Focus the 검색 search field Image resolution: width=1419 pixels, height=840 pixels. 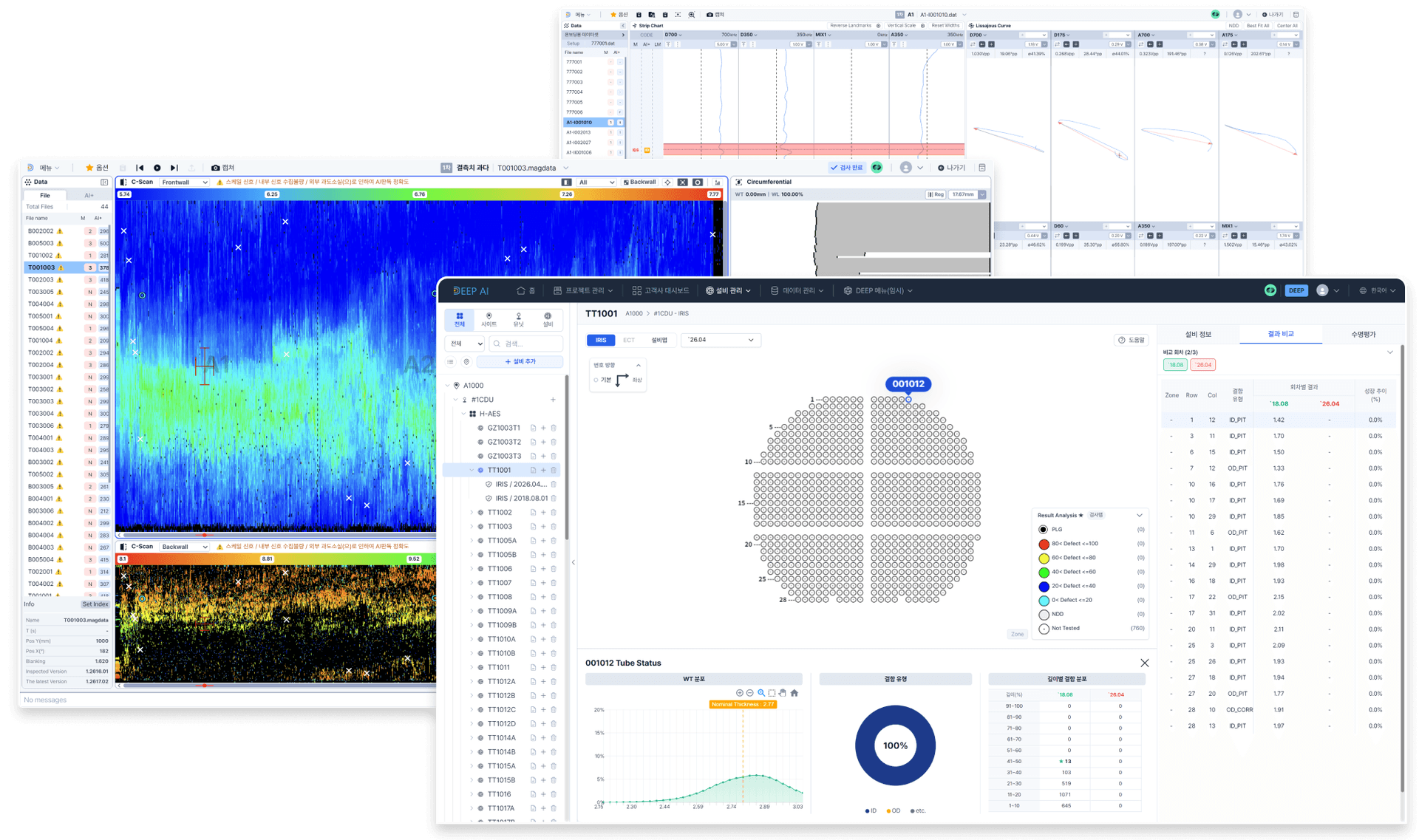point(526,344)
